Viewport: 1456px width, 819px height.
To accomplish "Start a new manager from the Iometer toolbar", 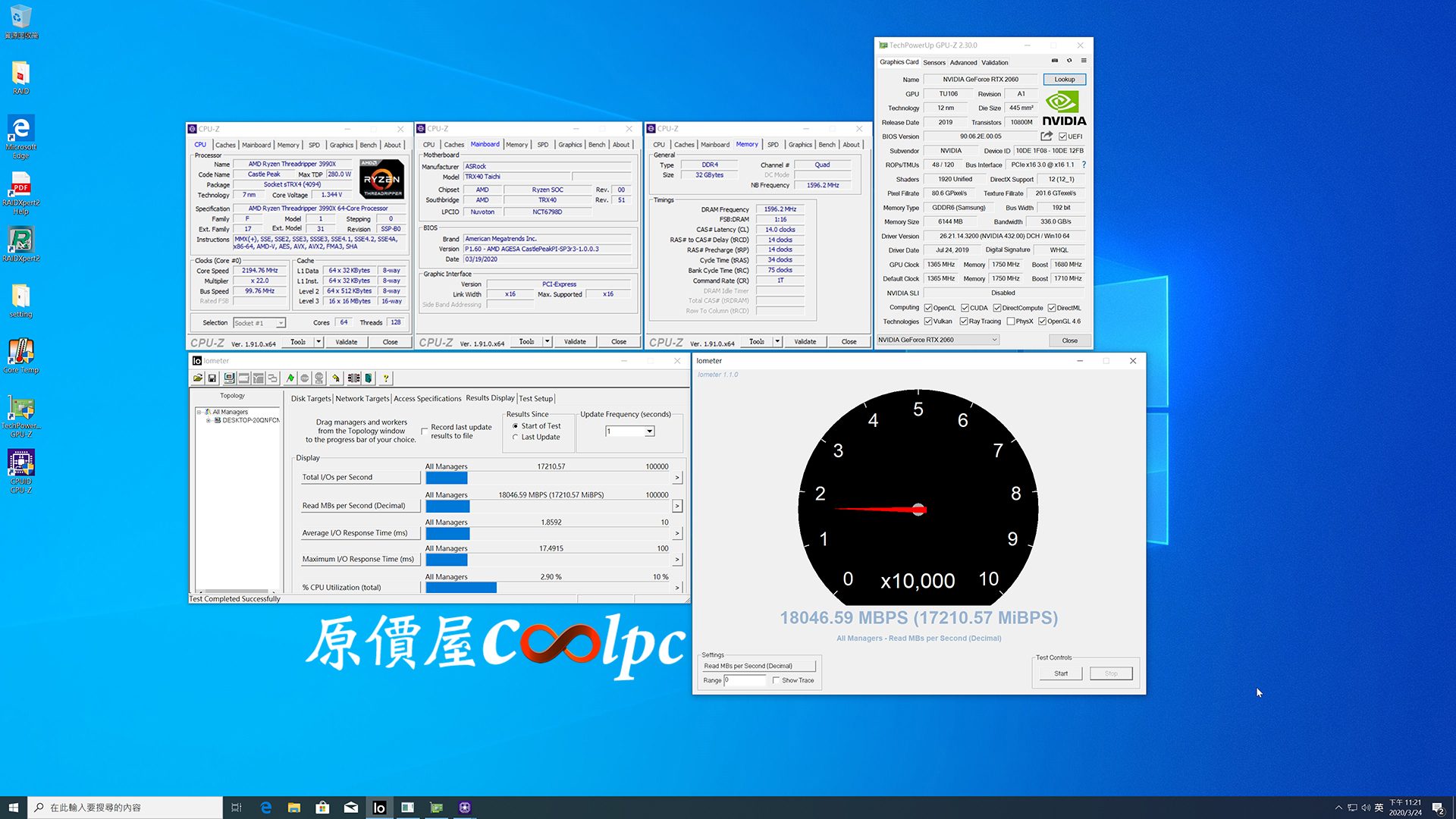I will 229,378.
